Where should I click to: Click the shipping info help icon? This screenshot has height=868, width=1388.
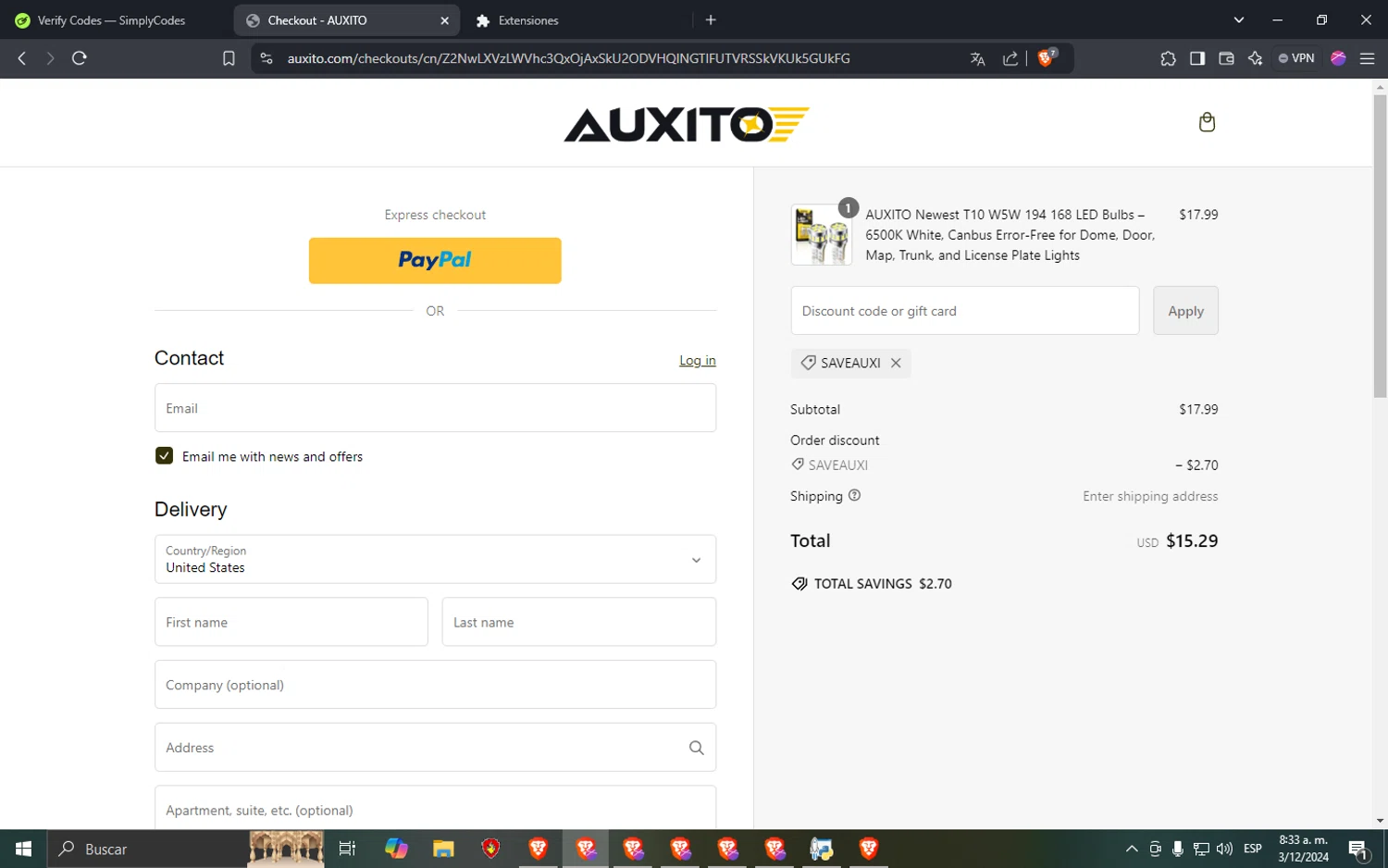click(x=854, y=495)
